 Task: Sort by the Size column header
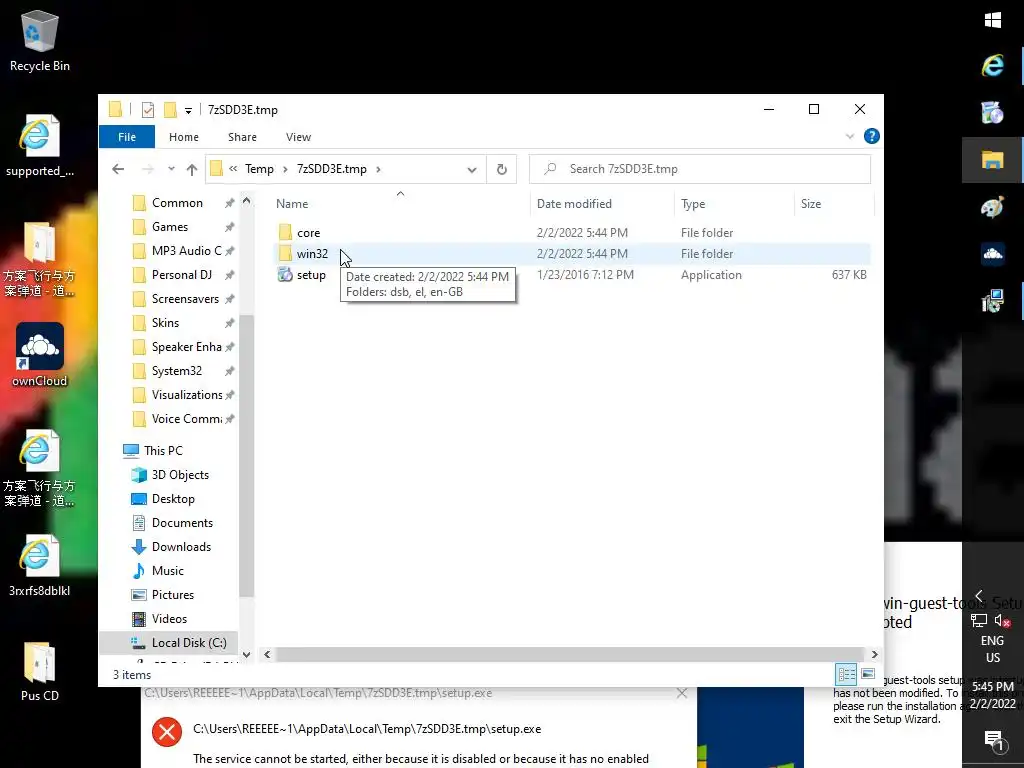point(834,204)
